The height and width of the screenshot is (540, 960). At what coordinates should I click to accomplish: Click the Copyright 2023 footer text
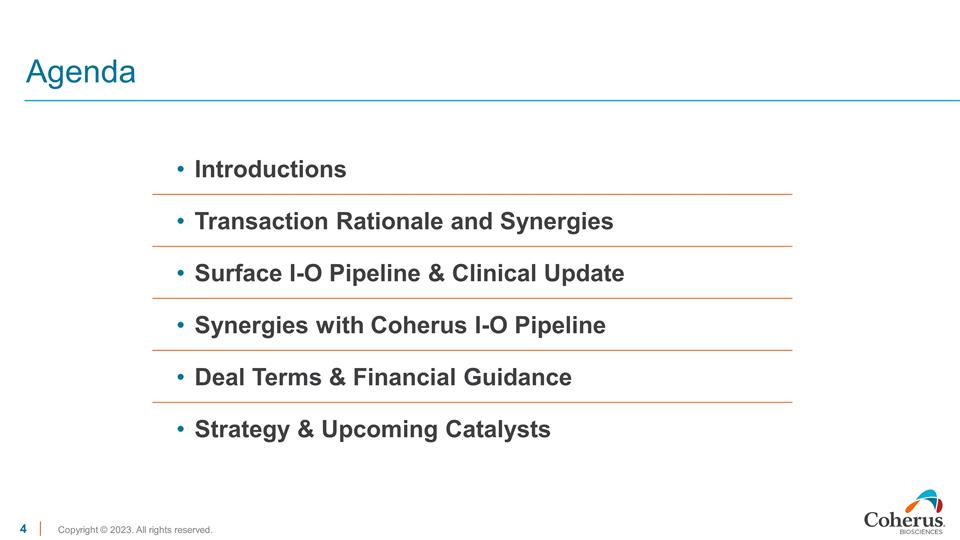click(135, 530)
